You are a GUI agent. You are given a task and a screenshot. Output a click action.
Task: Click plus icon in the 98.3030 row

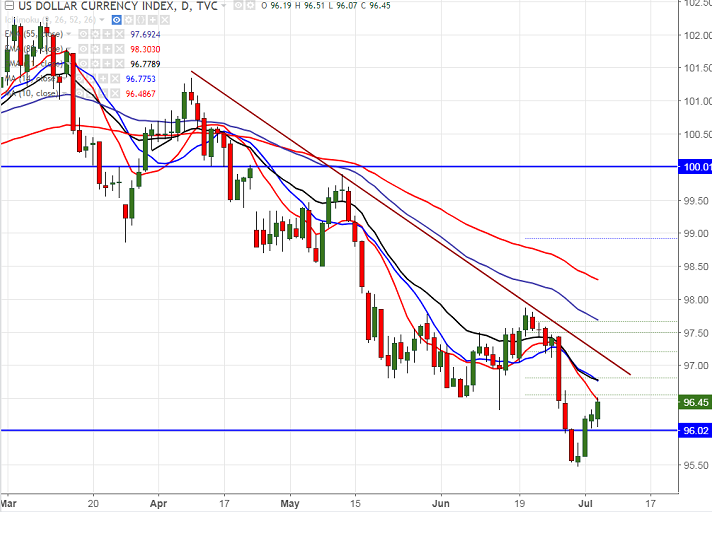[x=107, y=49]
